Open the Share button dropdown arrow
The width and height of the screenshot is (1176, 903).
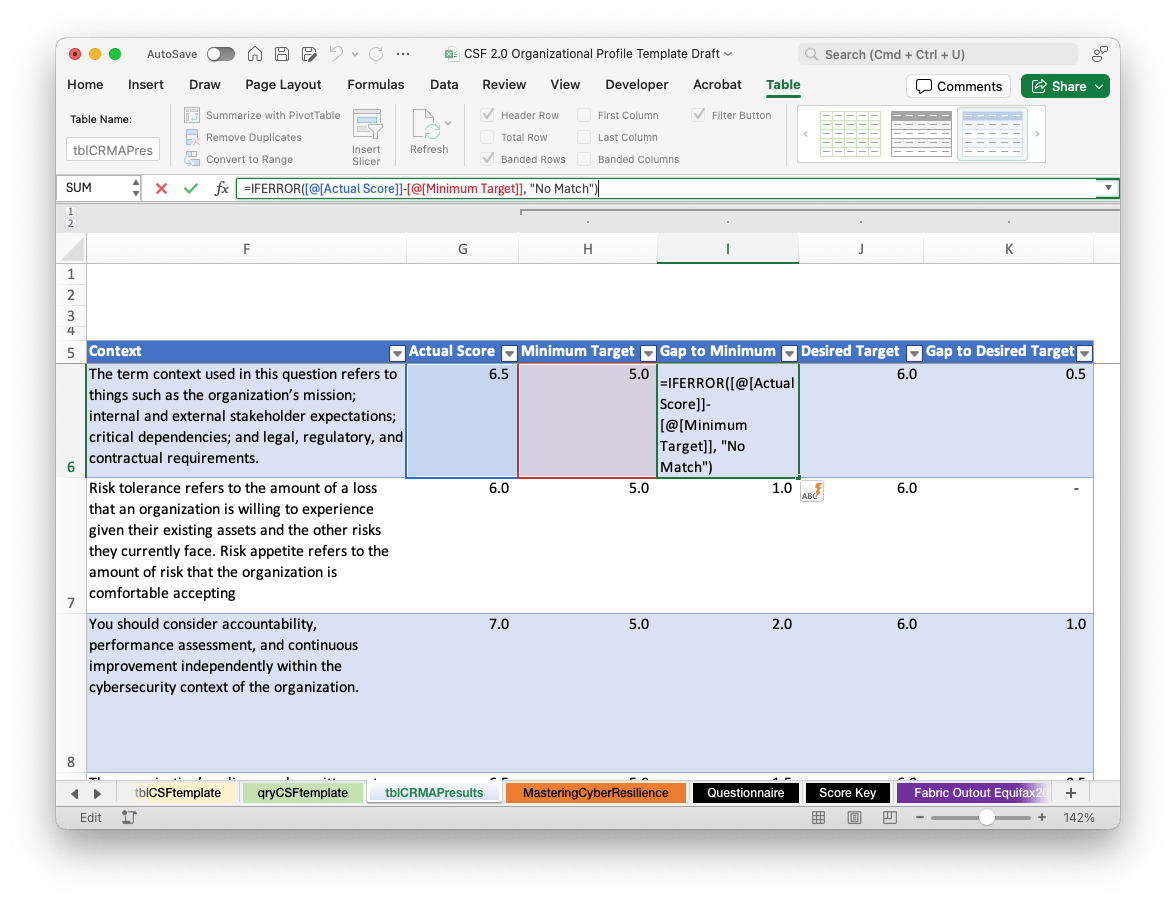[1099, 86]
